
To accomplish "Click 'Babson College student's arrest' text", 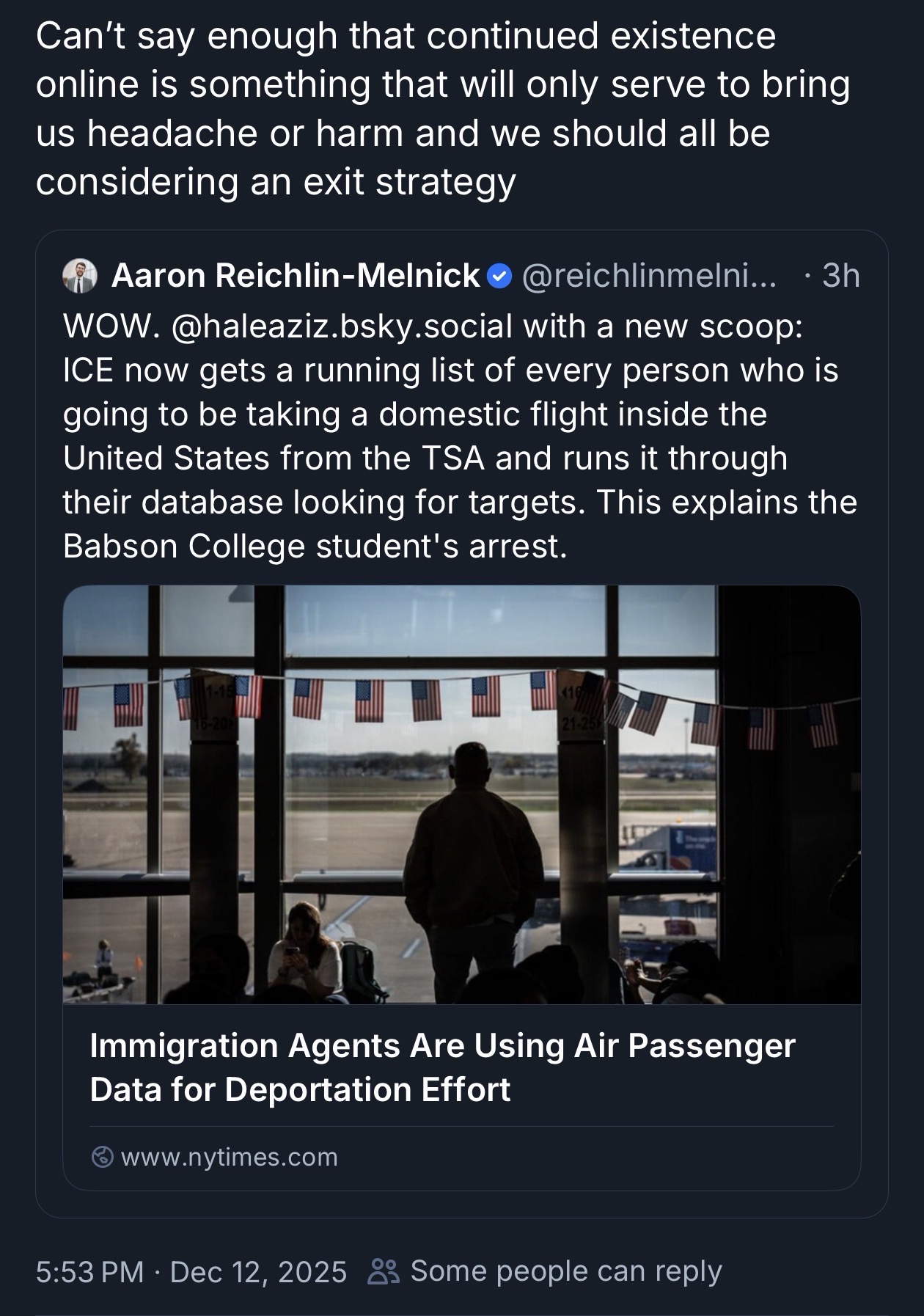I will 315,546.
